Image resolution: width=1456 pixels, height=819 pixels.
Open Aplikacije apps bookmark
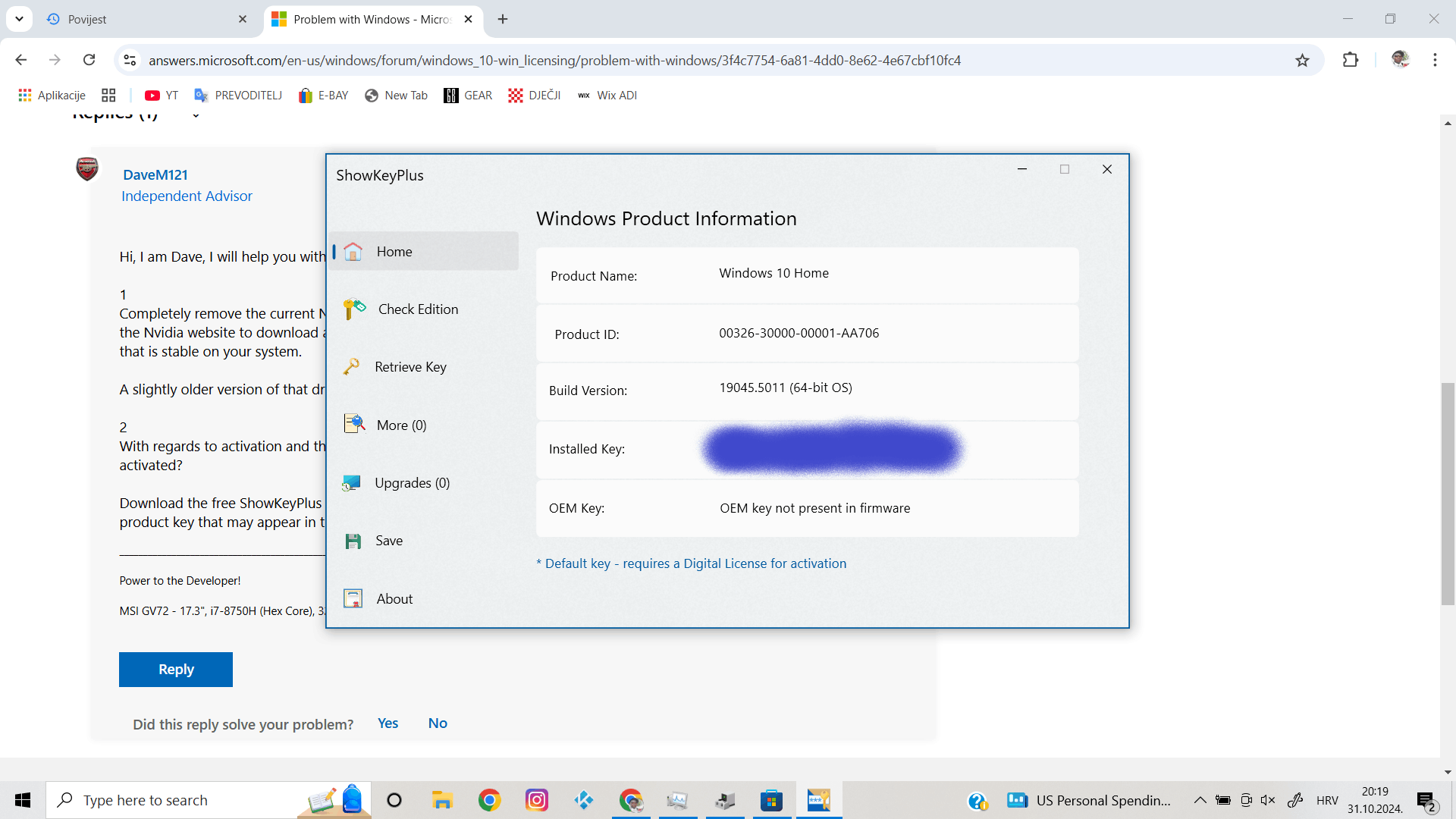point(52,95)
